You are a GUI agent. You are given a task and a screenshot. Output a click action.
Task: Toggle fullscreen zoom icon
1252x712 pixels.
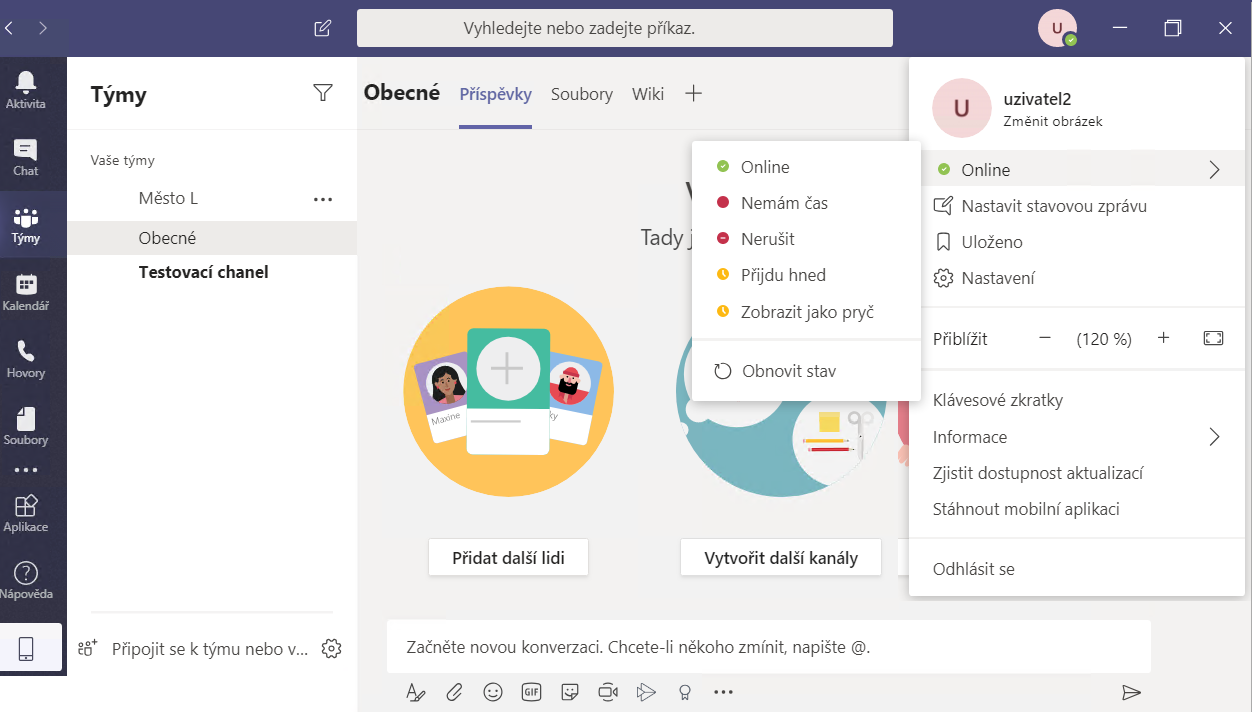click(1213, 338)
